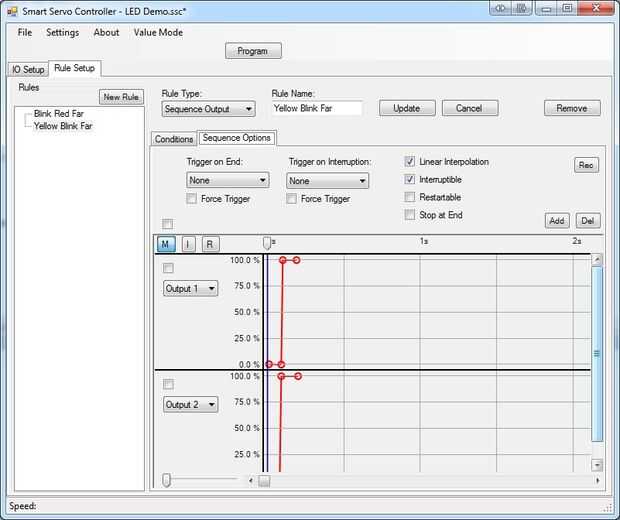Click the Add button
Viewport: 620px width, 520px height.
point(557,221)
